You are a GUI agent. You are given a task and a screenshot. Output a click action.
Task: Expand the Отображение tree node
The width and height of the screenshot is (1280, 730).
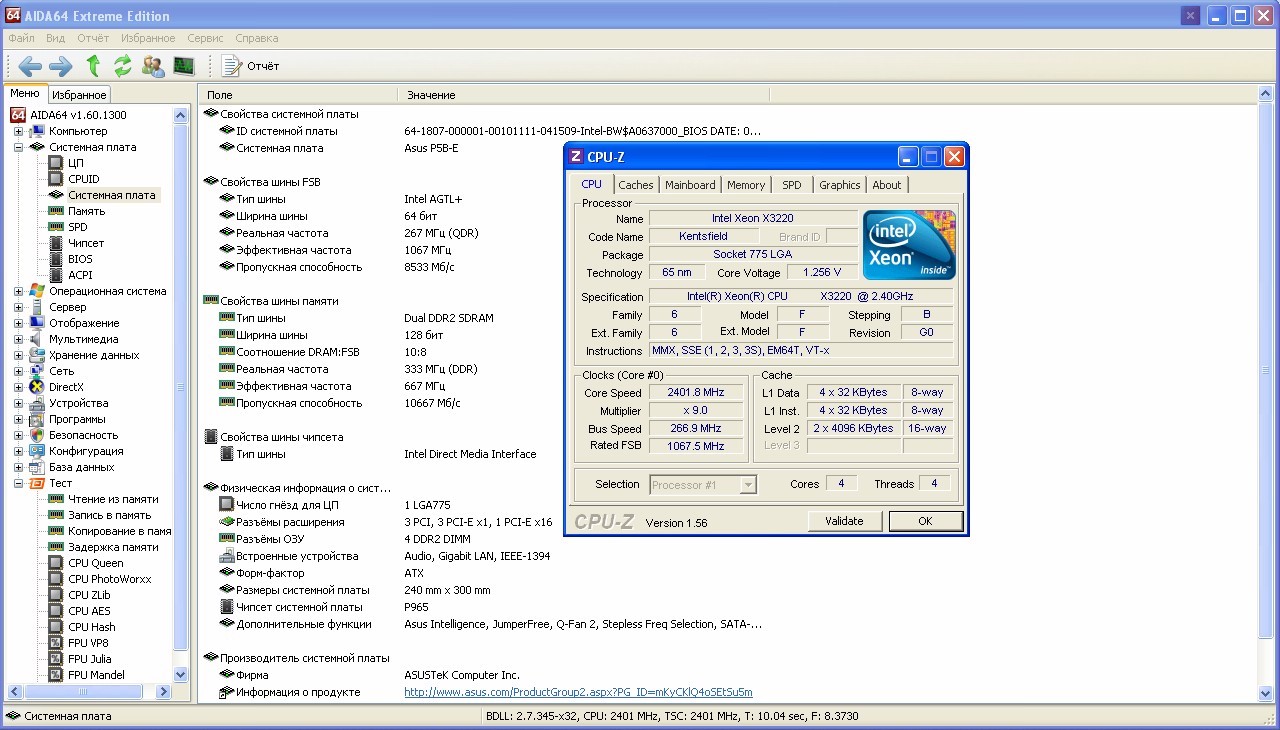pyautogui.click(x=18, y=323)
